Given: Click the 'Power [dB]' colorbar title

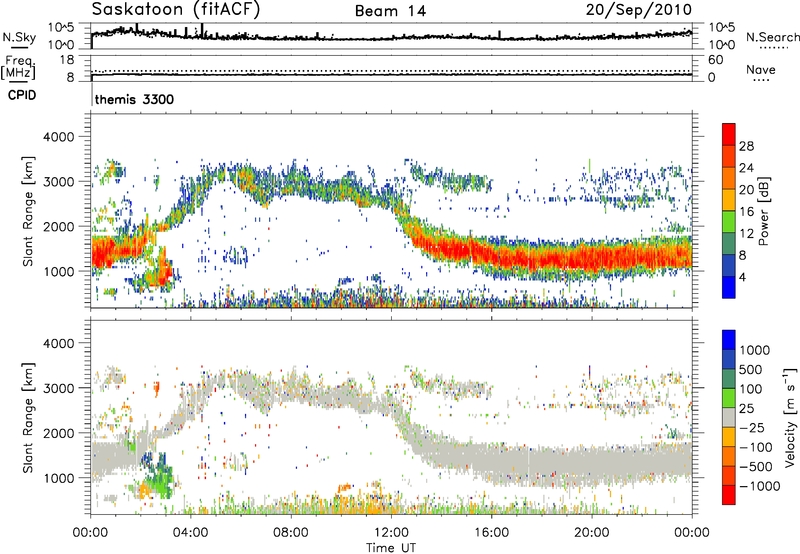Looking at the screenshot, I should click(763, 211).
